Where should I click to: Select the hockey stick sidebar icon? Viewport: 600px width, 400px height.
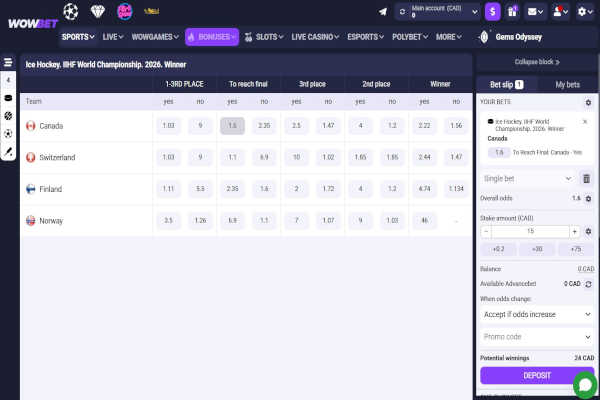coord(8,152)
